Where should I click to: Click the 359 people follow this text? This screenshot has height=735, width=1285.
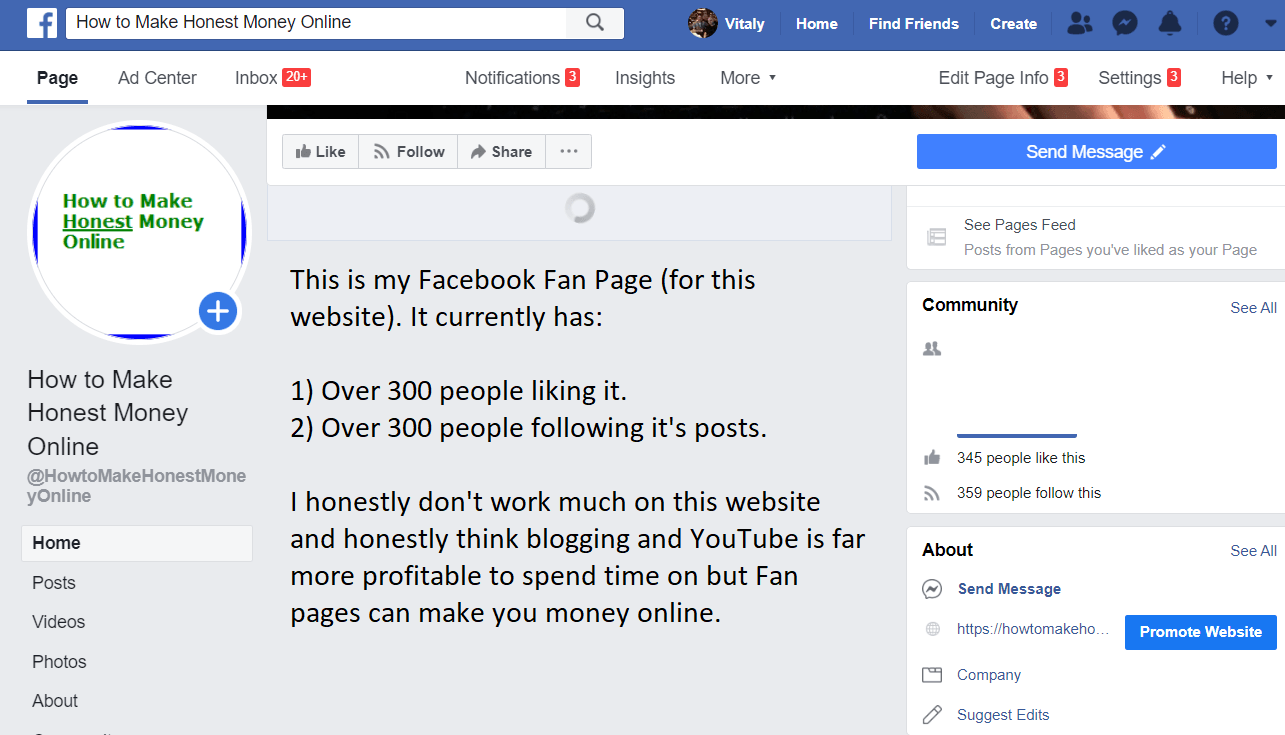click(x=1029, y=493)
